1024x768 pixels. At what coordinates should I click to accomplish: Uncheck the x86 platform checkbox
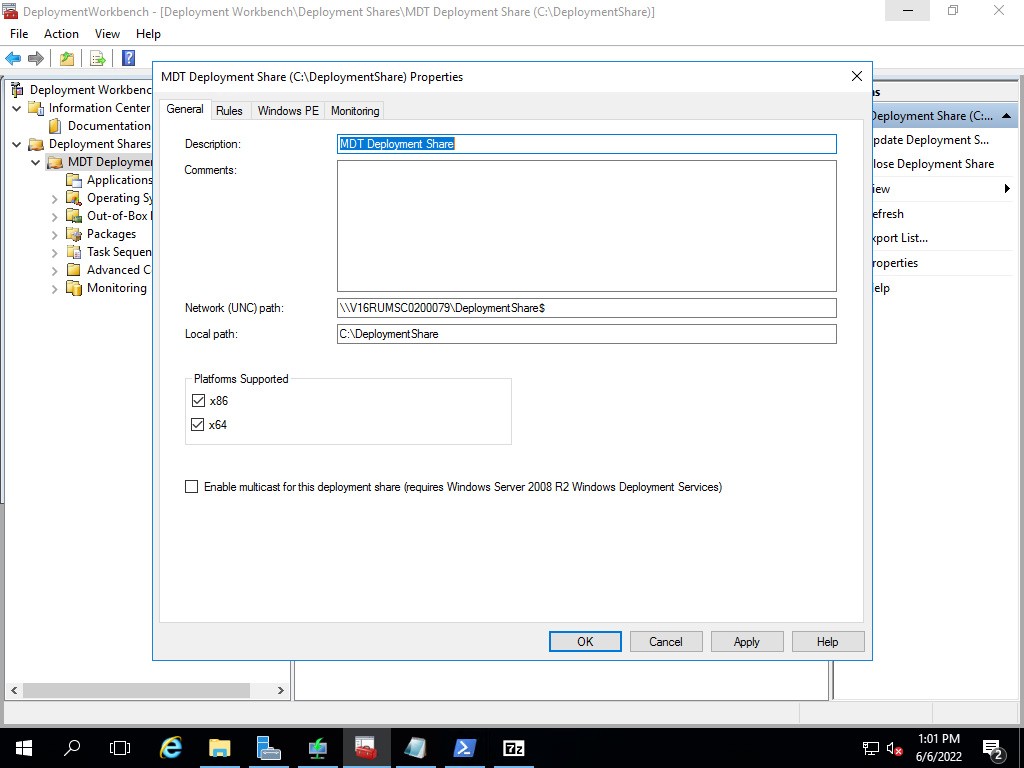(x=197, y=401)
